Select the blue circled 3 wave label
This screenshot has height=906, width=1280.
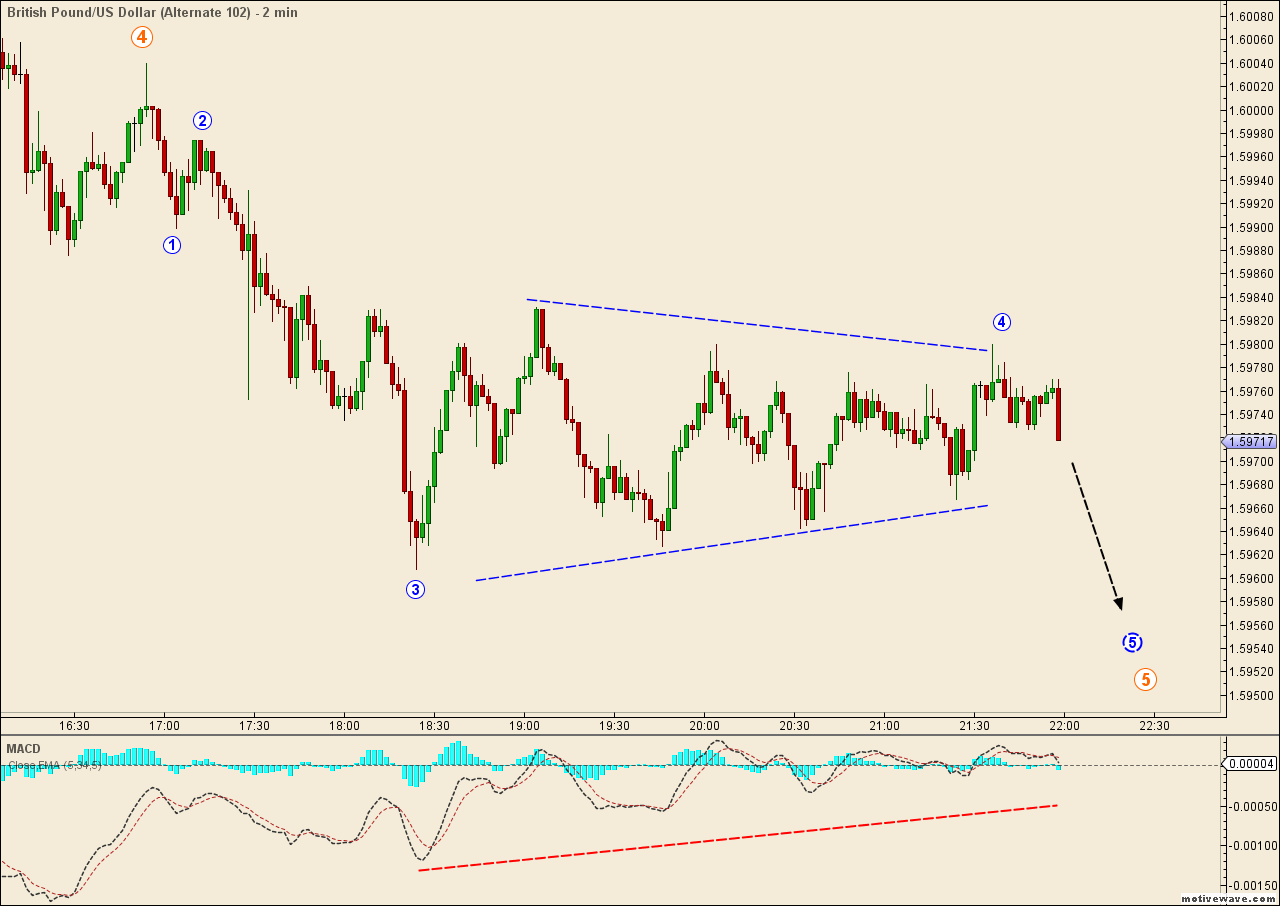point(416,589)
